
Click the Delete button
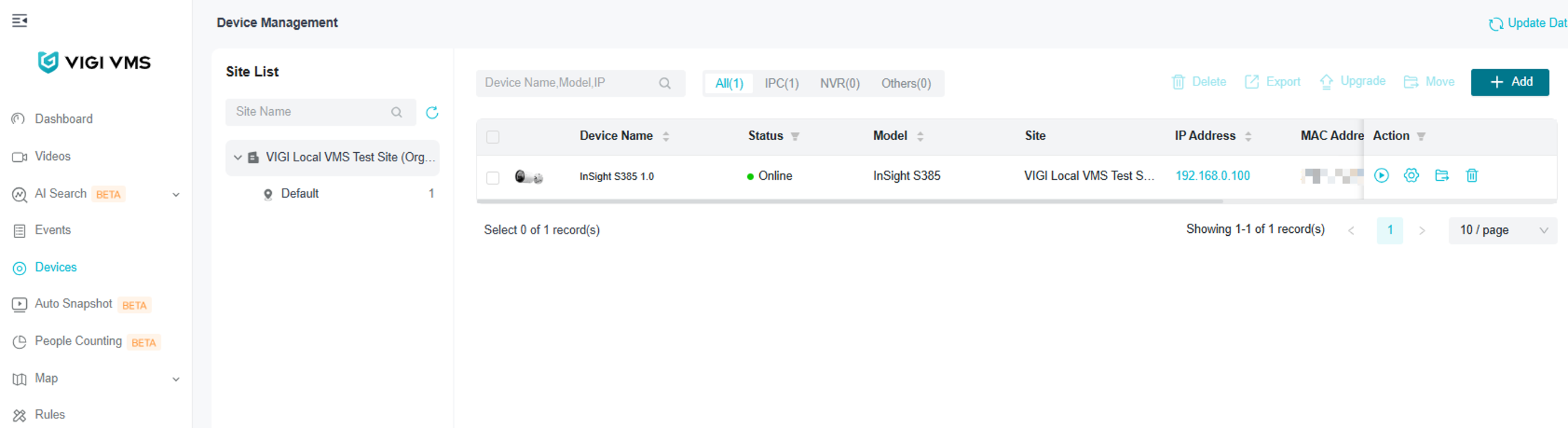tap(1199, 82)
